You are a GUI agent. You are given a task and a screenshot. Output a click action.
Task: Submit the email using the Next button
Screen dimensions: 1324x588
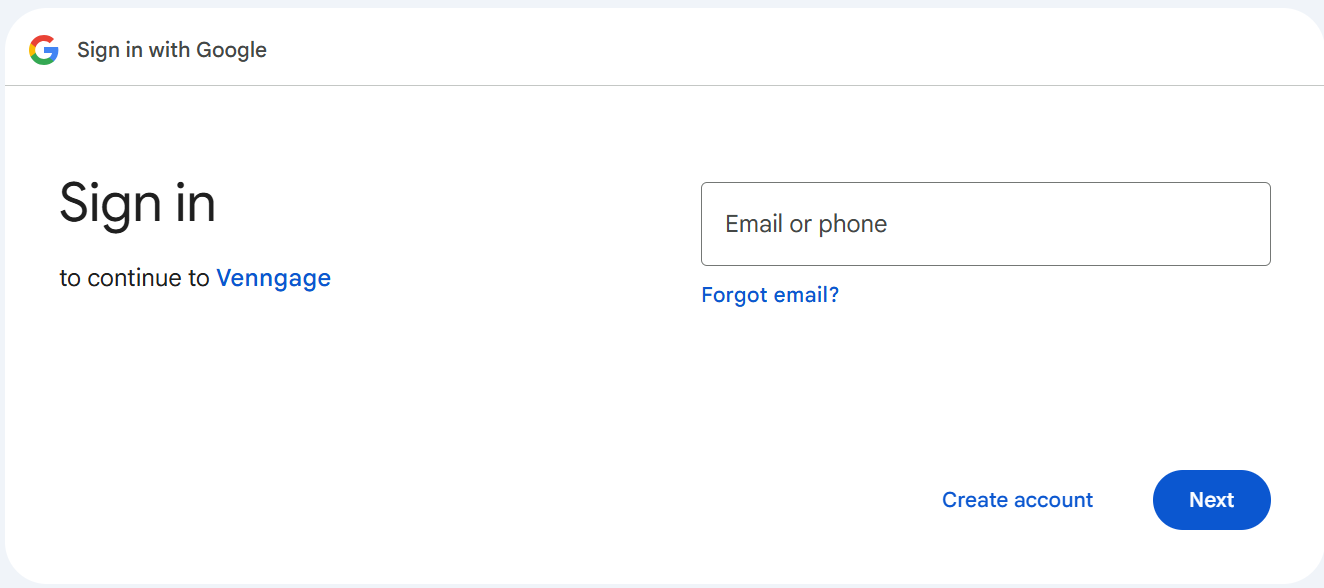[1211, 500]
